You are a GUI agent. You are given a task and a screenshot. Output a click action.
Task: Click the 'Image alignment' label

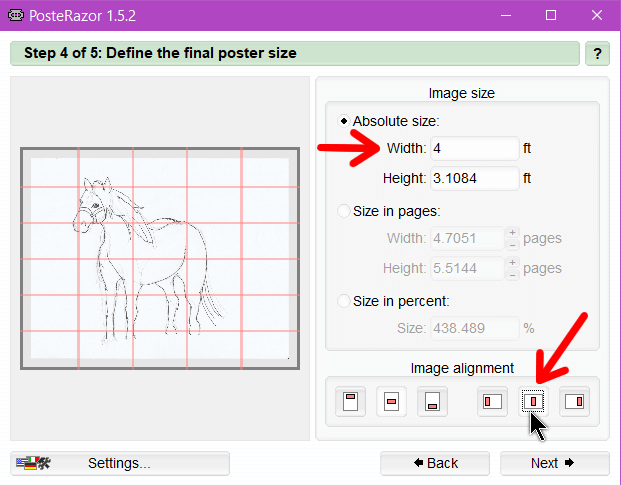coord(462,368)
